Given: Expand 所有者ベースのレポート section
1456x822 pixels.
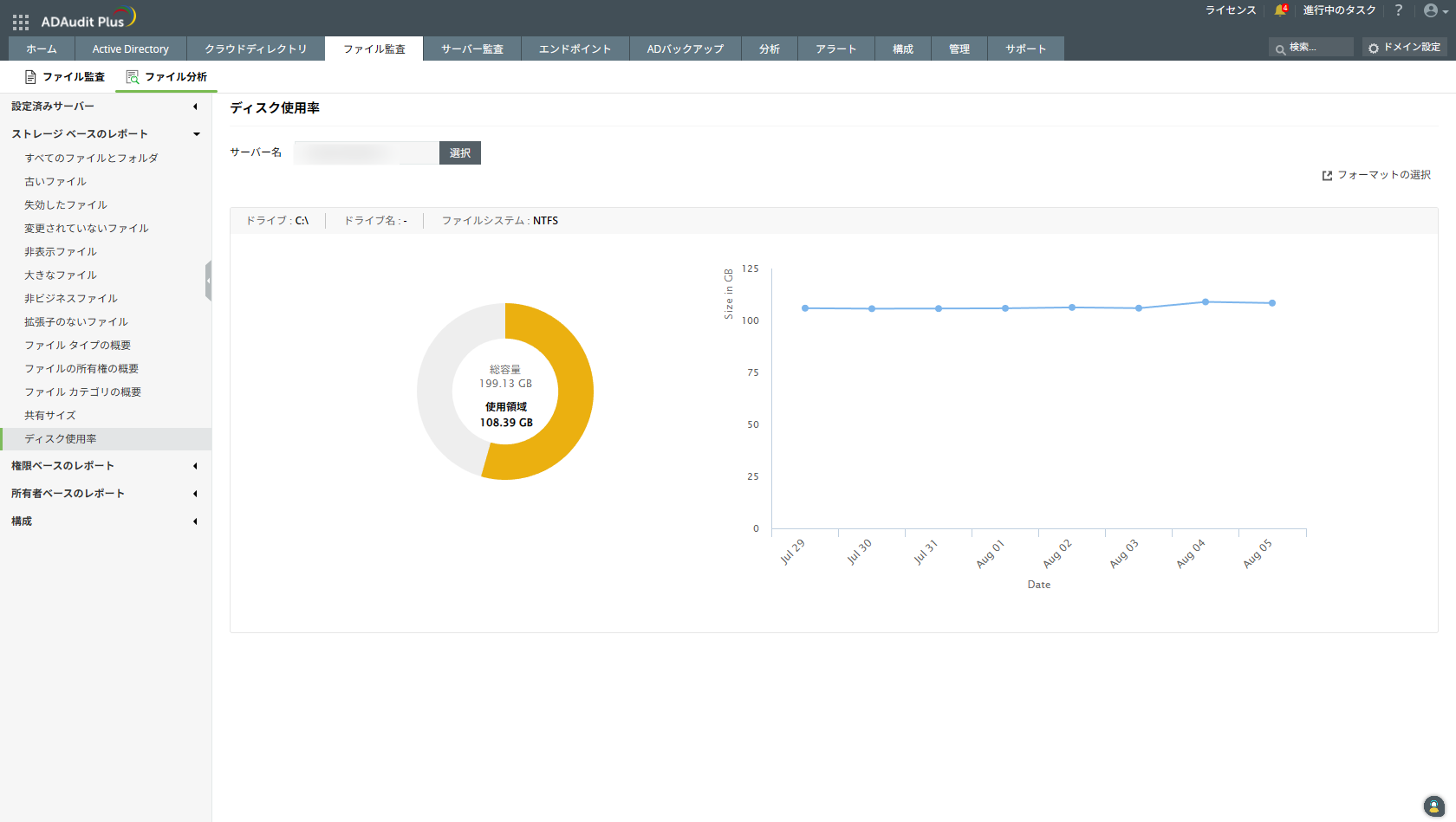Looking at the screenshot, I should click(x=106, y=494).
